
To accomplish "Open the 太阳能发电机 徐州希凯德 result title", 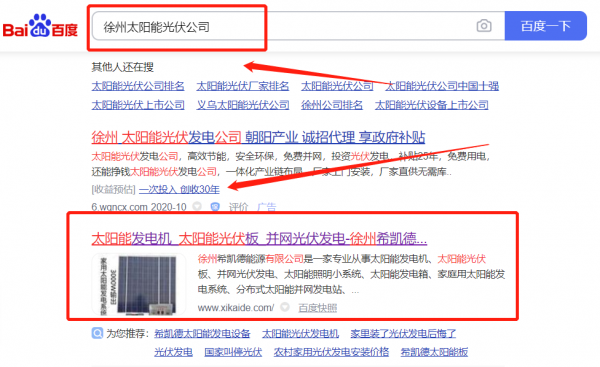I will pyautogui.click(x=259, y=239).
